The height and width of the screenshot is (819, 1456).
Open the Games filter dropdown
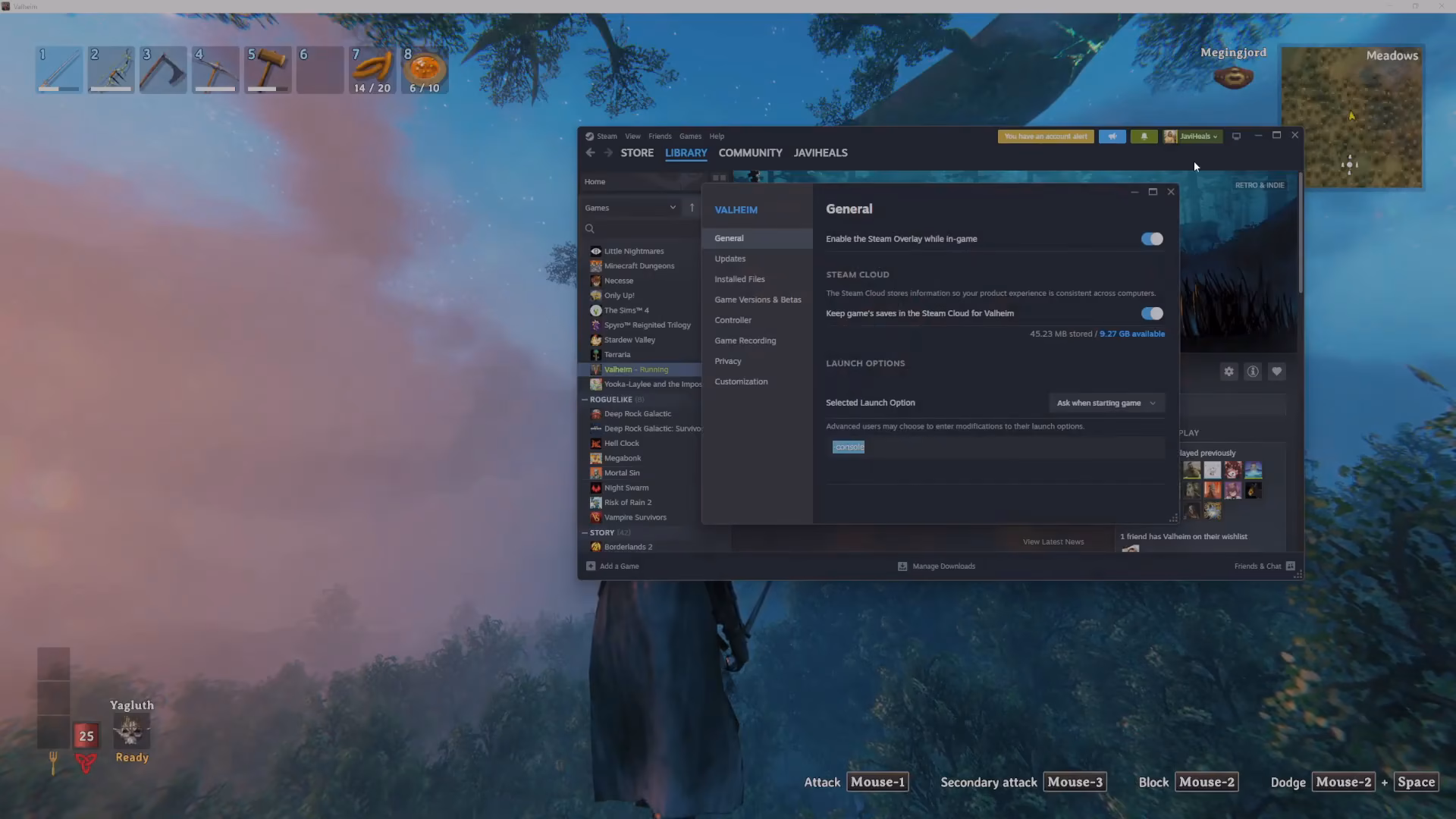[x=630, y=208]
